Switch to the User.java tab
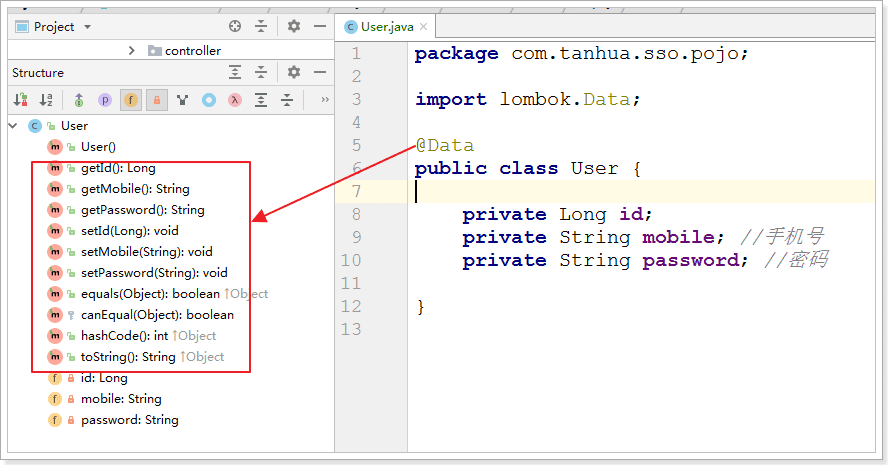This screenshot has width=888, height=465. (387, 27)
